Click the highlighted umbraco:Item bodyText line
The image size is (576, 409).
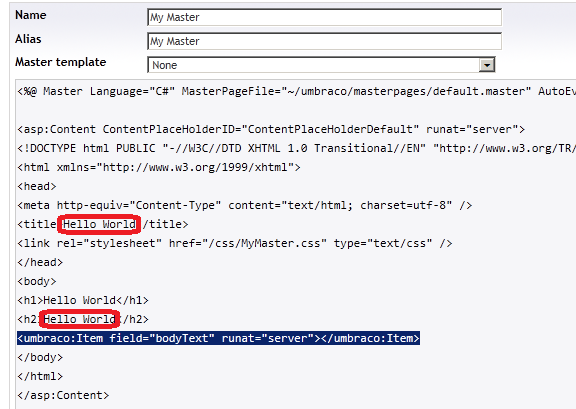tap(218, 338)
